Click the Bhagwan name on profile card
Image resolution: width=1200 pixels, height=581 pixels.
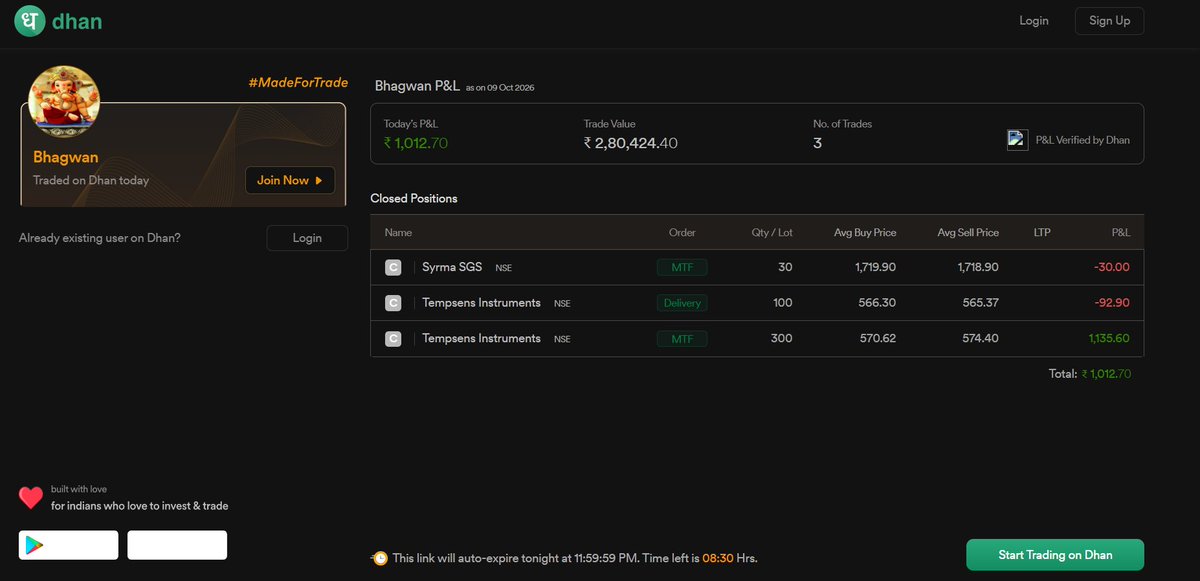click(66, 157)
